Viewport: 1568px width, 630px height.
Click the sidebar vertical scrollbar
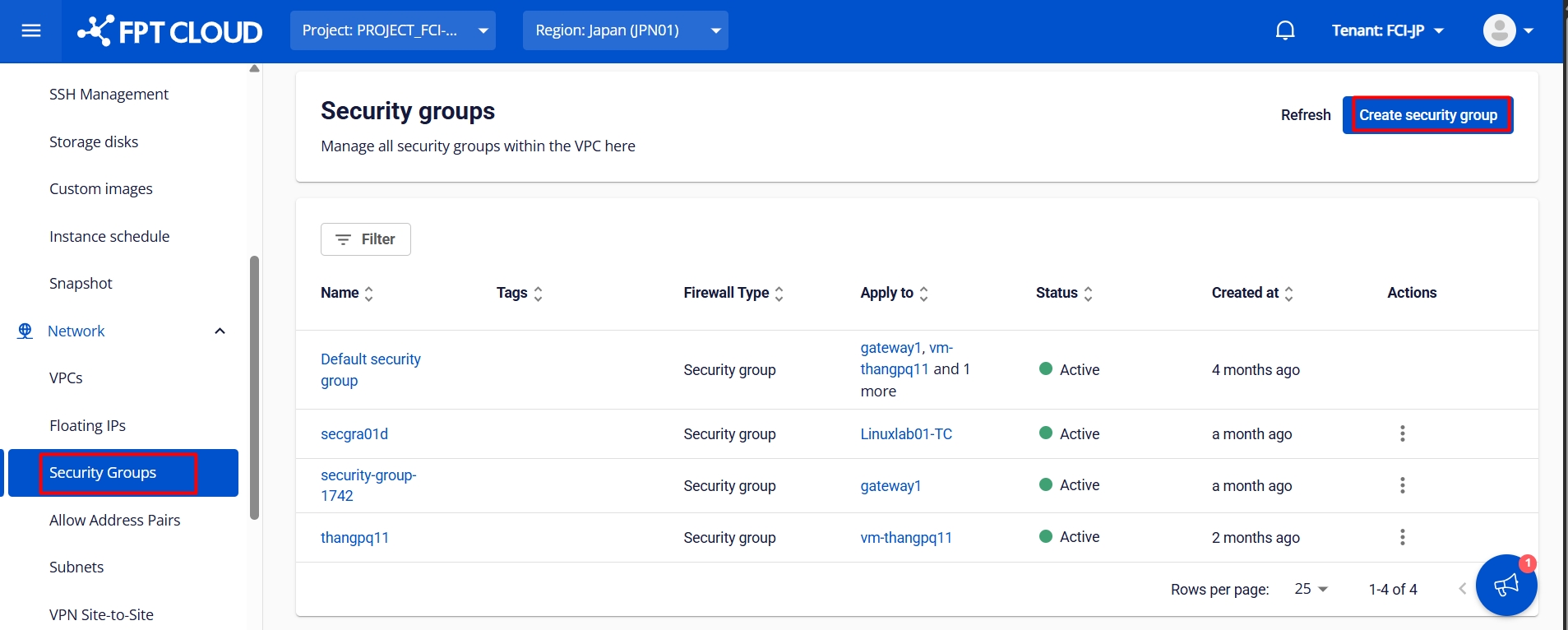254,387
